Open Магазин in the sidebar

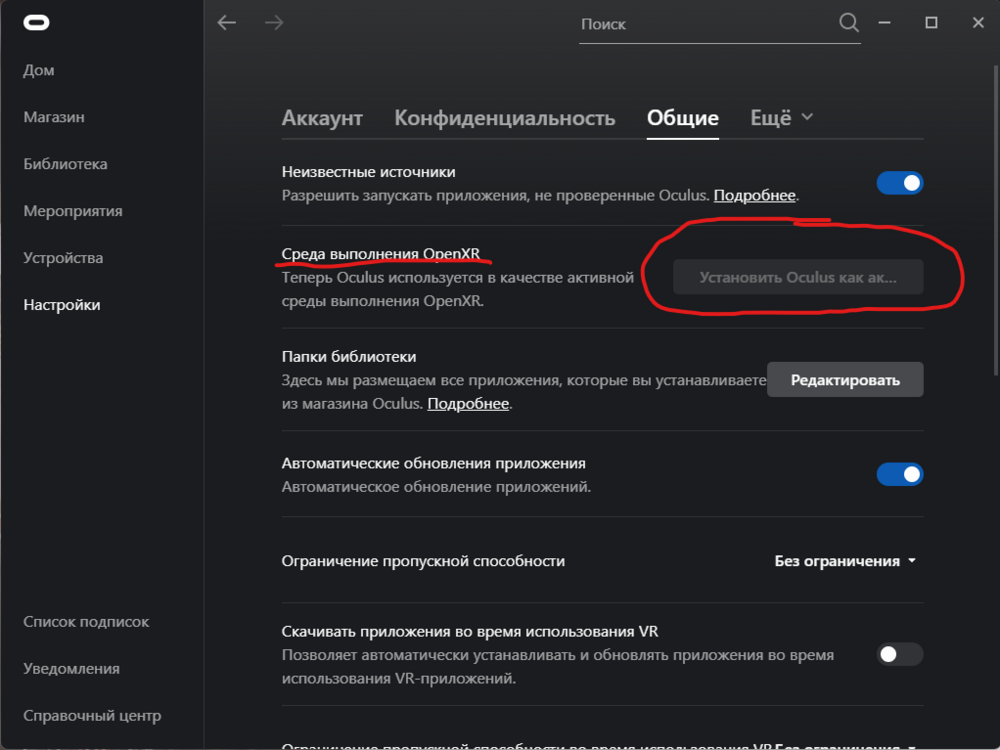pos(54,117)
